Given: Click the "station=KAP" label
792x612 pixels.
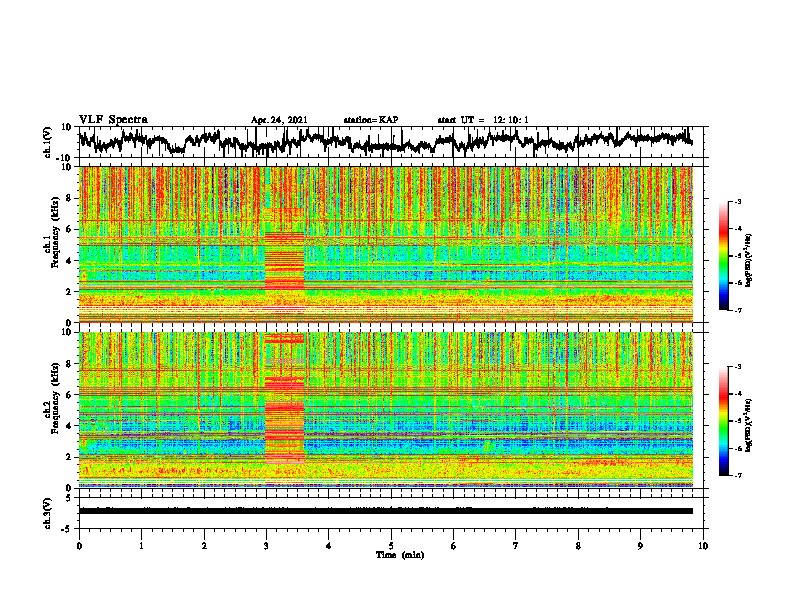Looking at the screenshot, I should click(371, 120).
